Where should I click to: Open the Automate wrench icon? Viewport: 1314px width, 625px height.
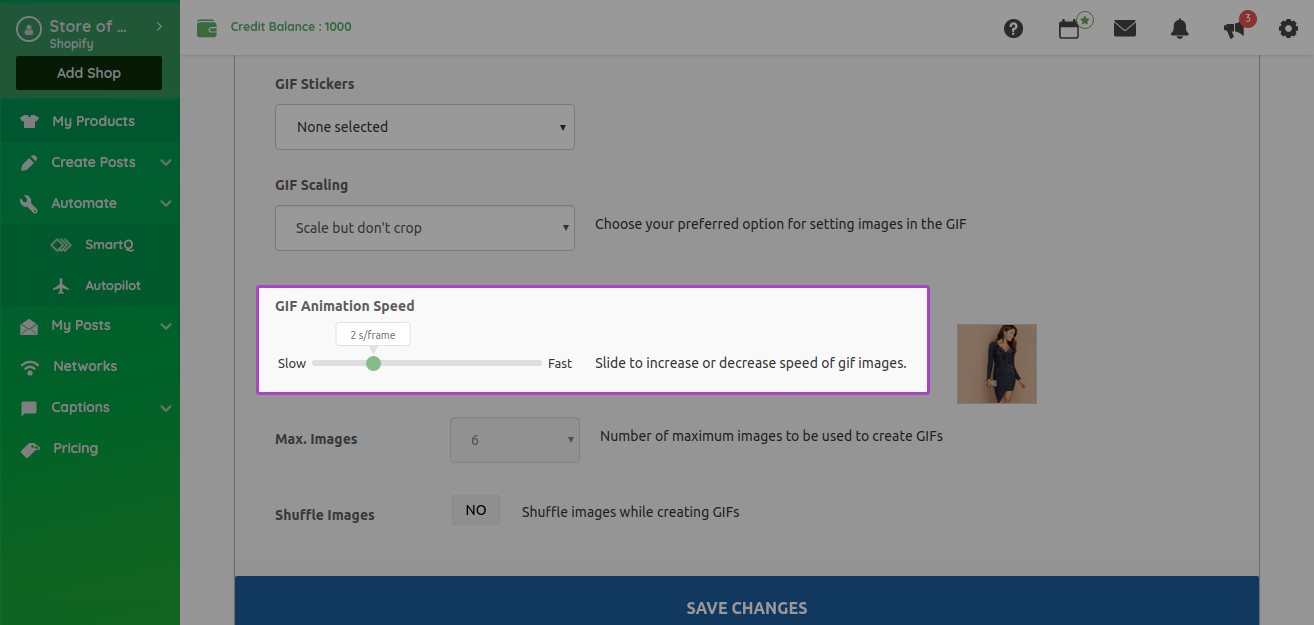[28, 202]
